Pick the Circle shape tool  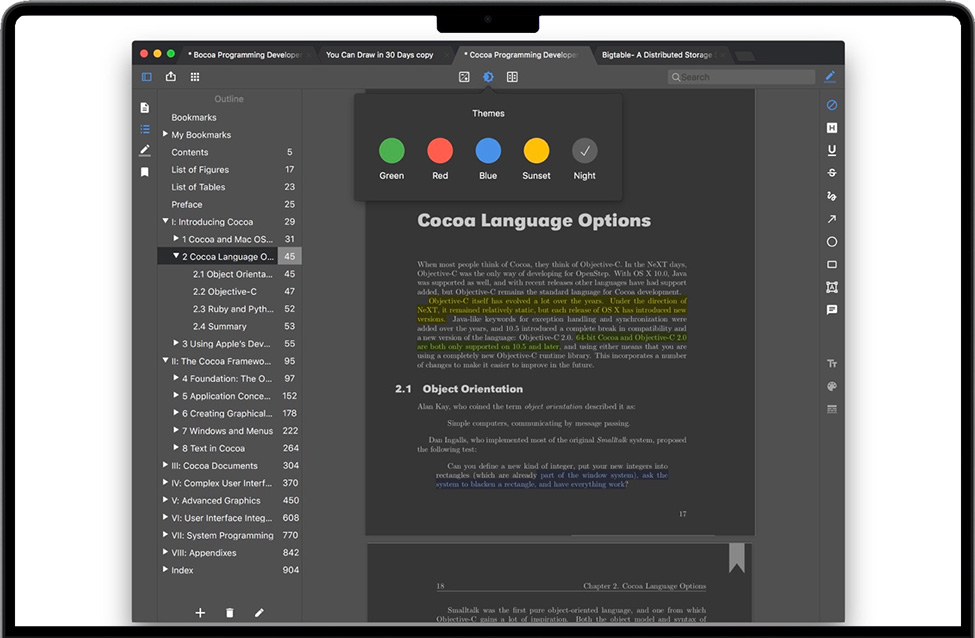(832, 242)
